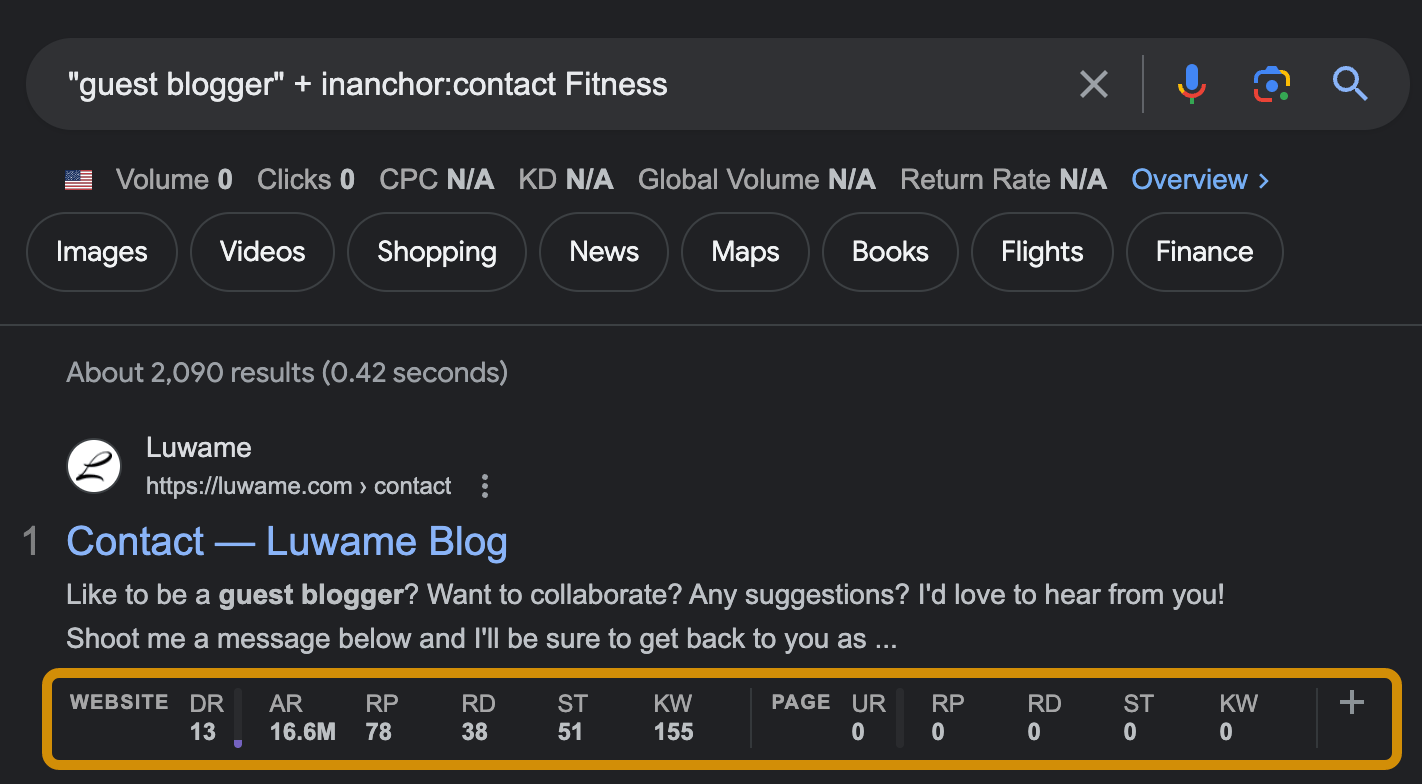Switch to the Videos tab
The height and width of the screenshot is (784, 1422).
coord(262,252)
